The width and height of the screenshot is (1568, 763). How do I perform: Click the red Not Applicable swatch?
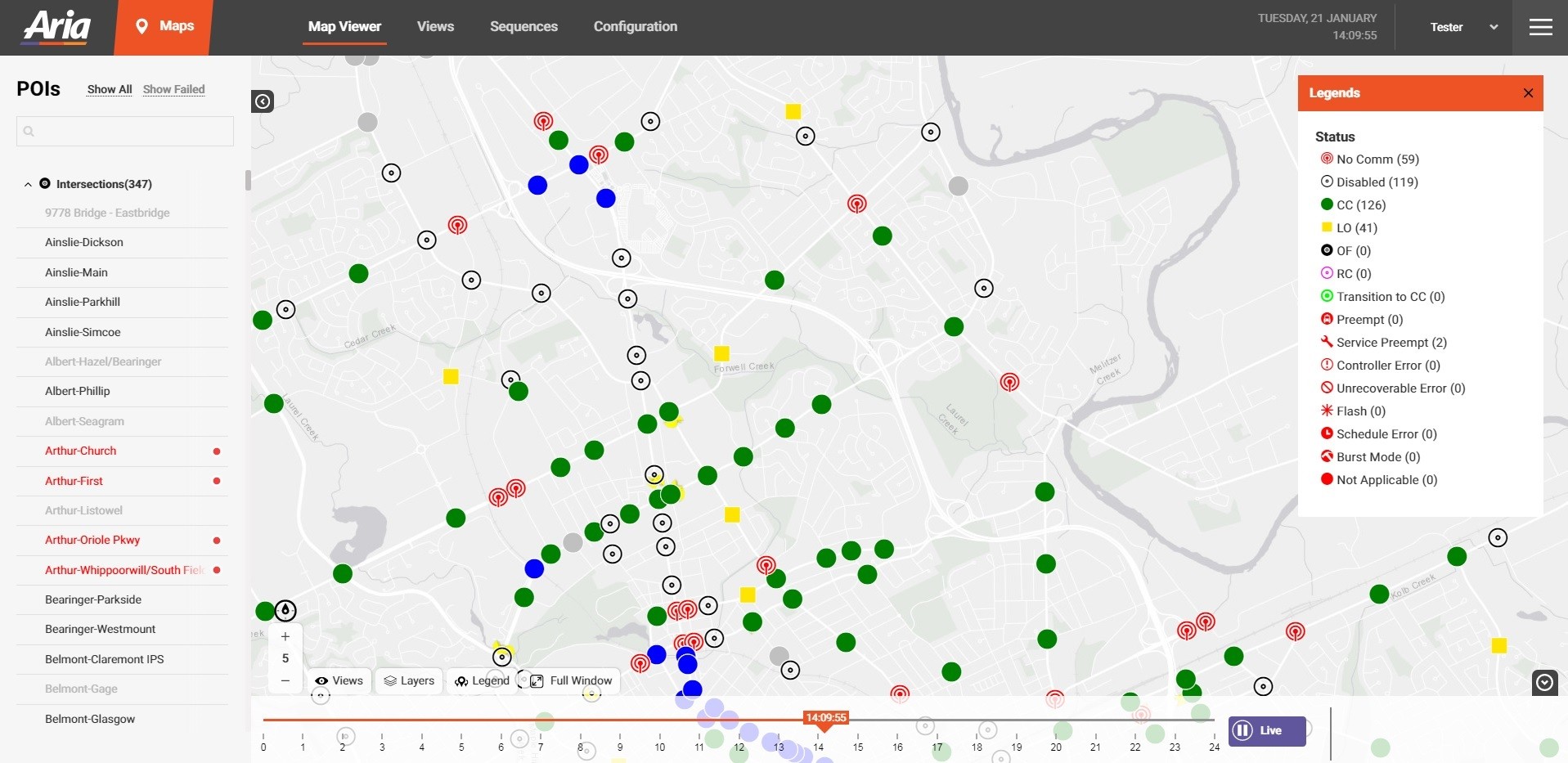point(1327,479)
